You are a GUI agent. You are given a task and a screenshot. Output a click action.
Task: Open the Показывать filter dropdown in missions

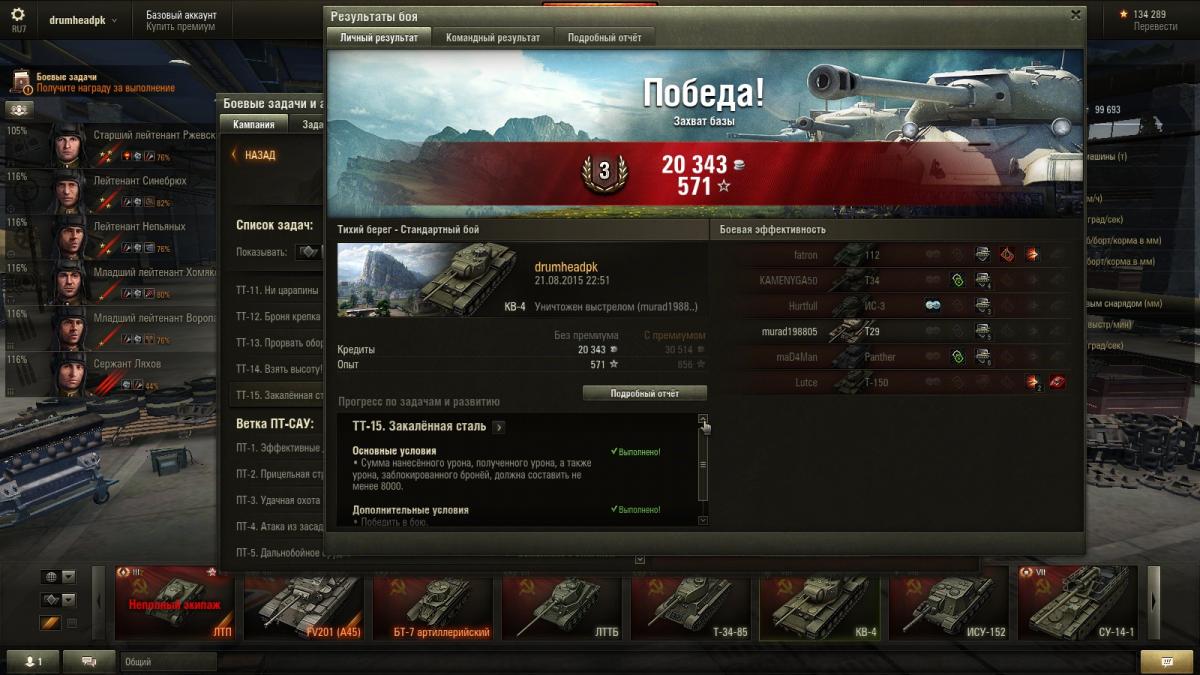[308, 252]
